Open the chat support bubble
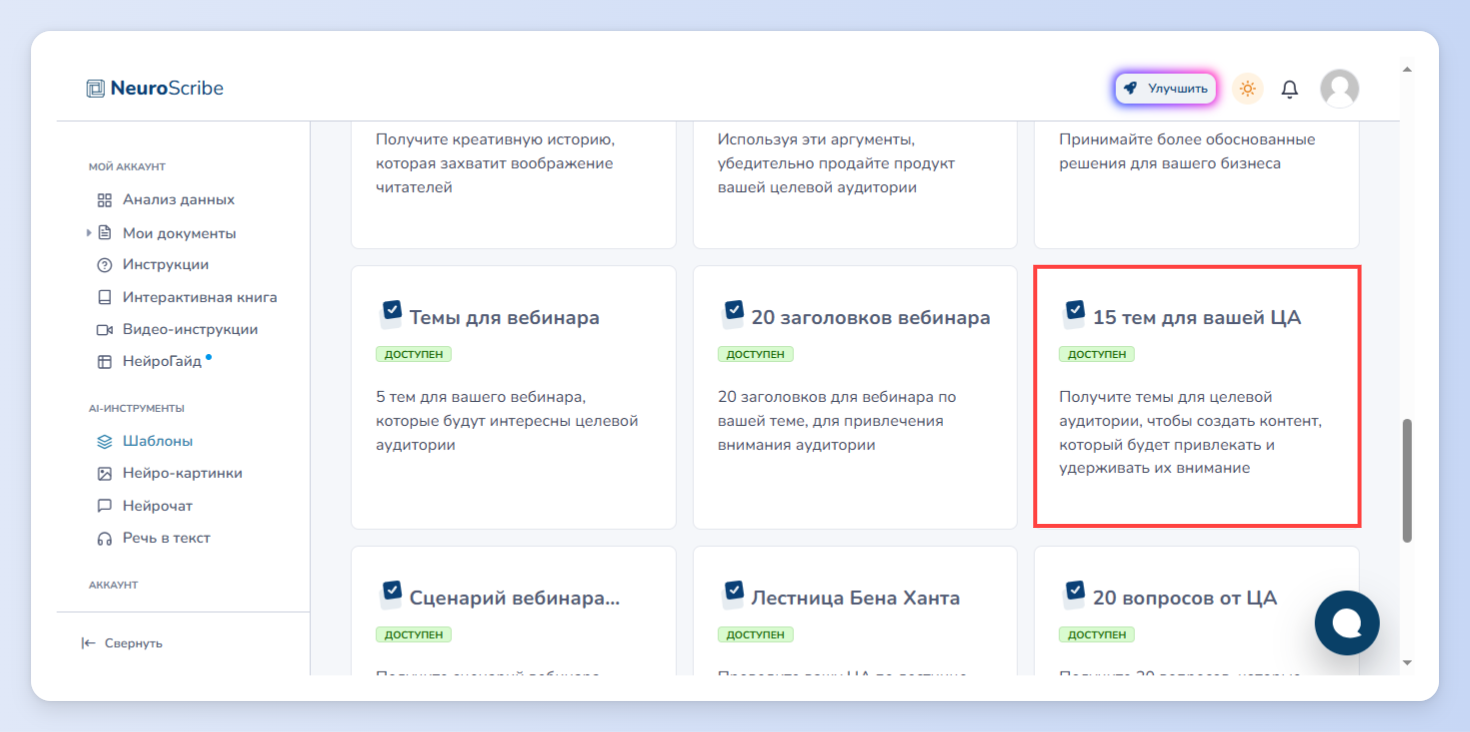Image resolution: width=1470 pixels, height=732 pixels. click(x=1347, y=623)
